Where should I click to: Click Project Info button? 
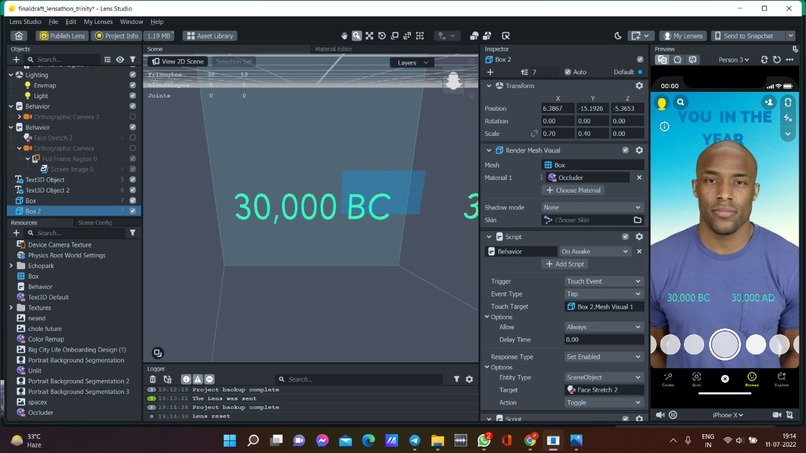116,36
